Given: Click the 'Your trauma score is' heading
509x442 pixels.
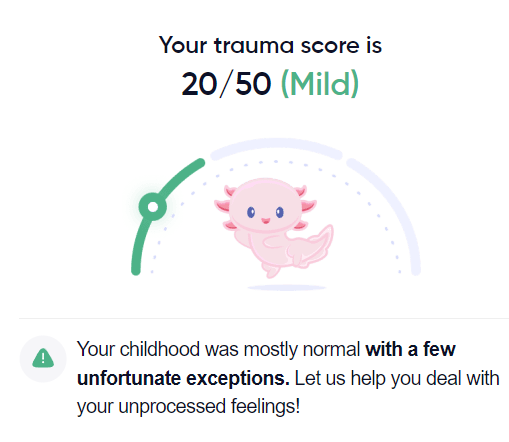Looking at the screenshot, I should pos(270,45).
